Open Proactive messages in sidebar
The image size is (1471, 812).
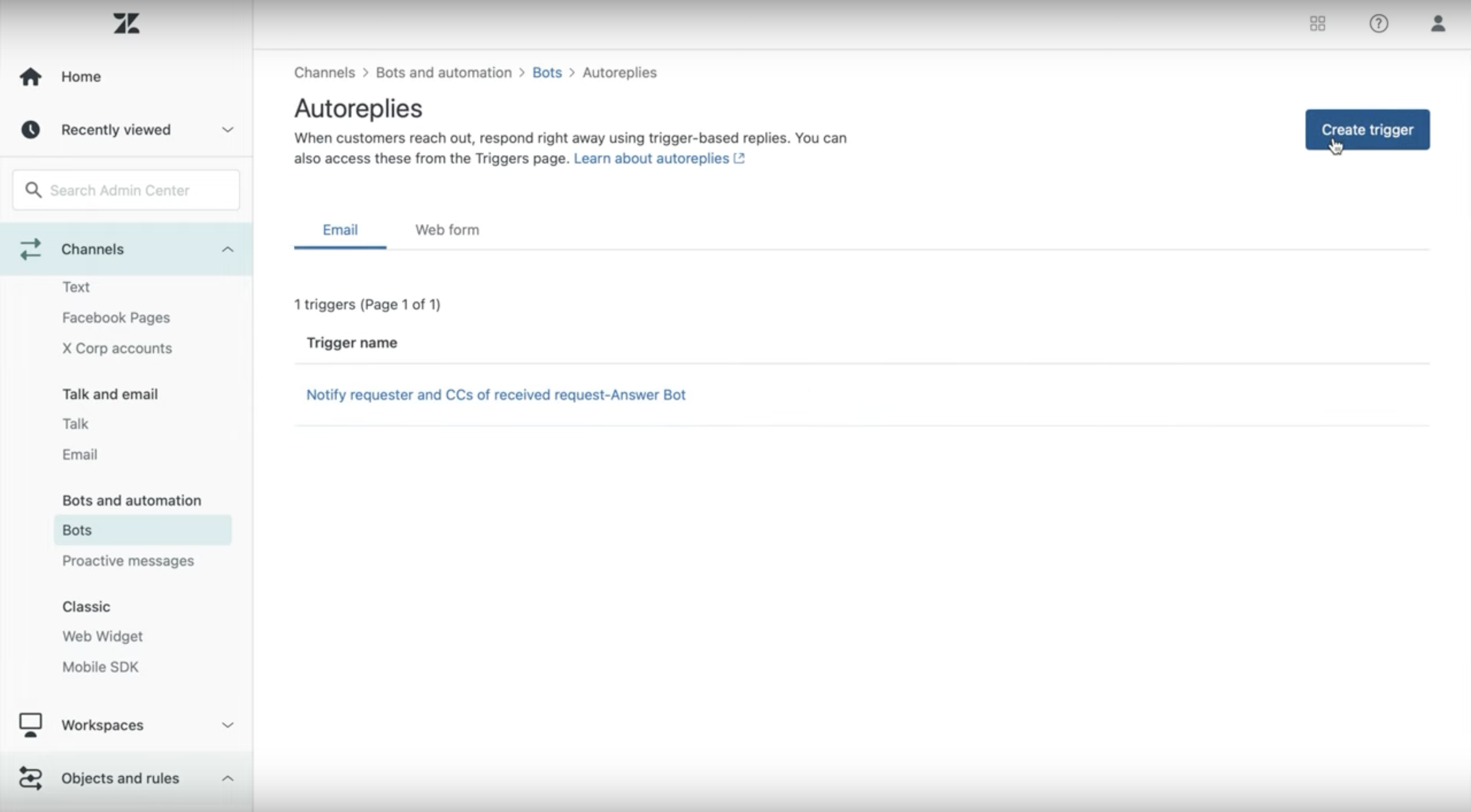(128, 561)
